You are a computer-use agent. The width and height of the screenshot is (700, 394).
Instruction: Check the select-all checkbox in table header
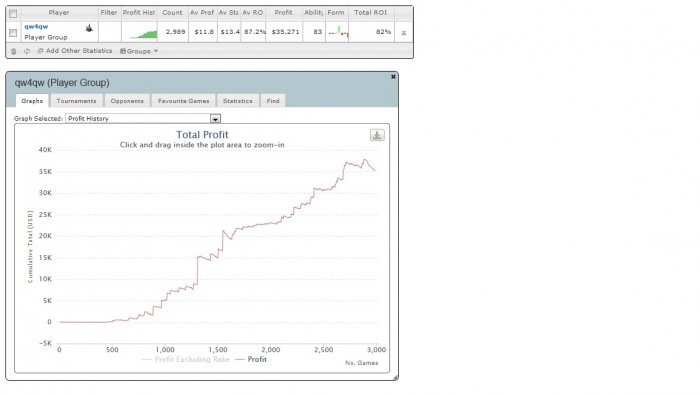(13, 13)
